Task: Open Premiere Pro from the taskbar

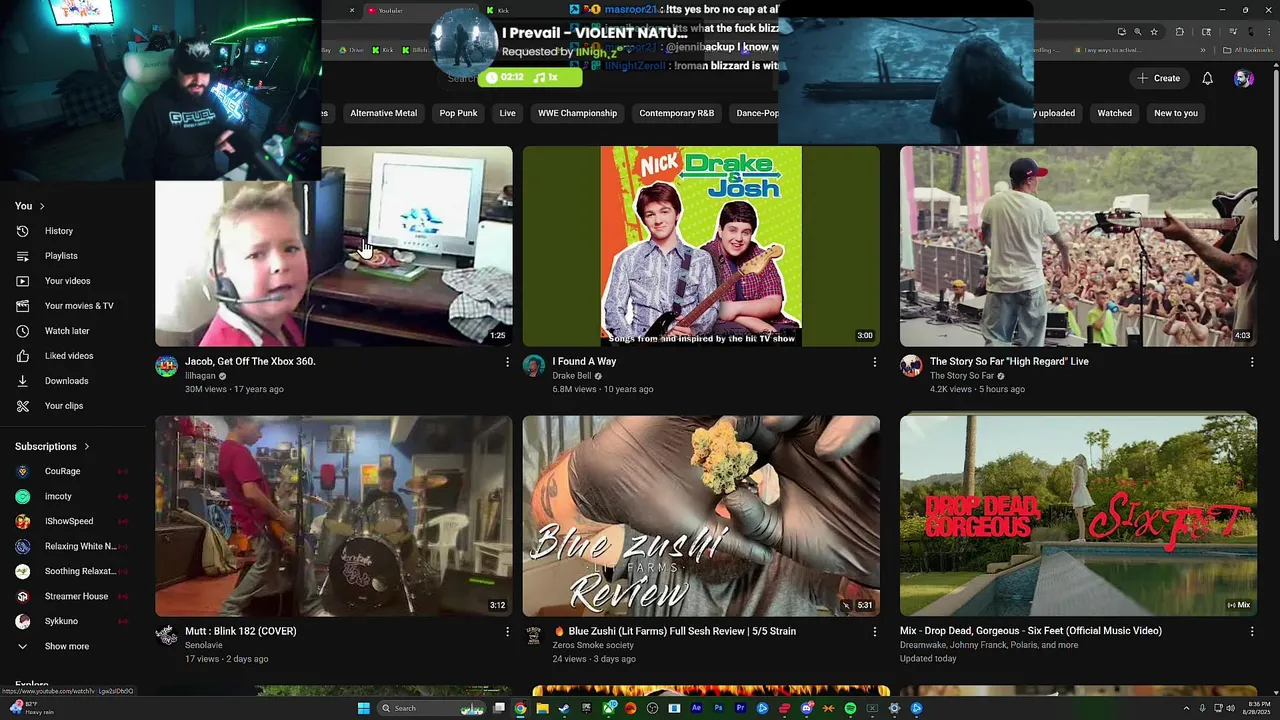Action: pyautogui.click(x=740, y=708)
